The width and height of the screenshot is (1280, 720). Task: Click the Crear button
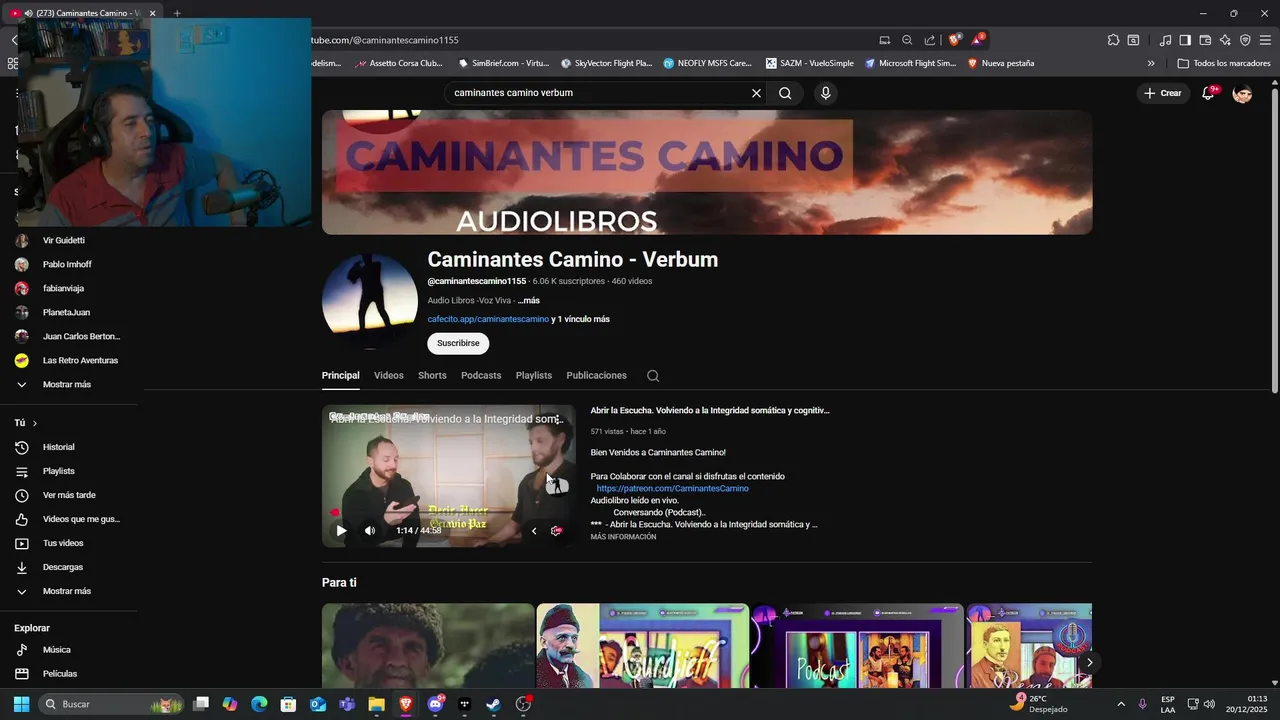pyautogui.click(x=1163, y=93)
